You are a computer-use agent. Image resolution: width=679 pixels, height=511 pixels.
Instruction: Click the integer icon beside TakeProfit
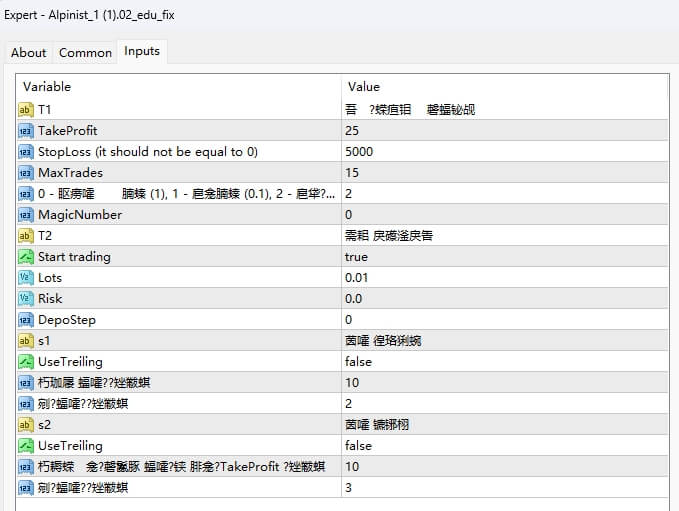click(x=26, y=131)
